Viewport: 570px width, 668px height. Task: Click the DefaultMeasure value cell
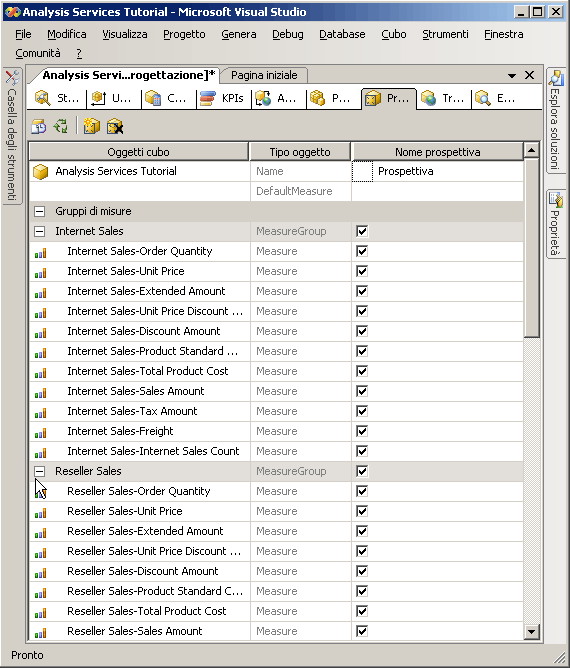[438, 191]
